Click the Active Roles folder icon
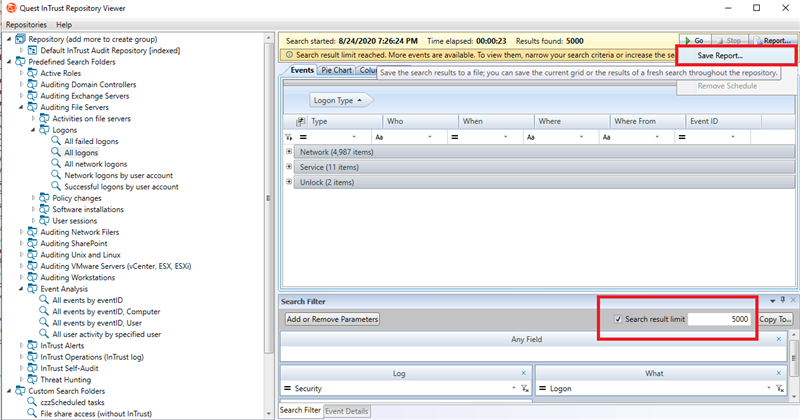Viewport: 800px width, 420px height. coord(32,73)
